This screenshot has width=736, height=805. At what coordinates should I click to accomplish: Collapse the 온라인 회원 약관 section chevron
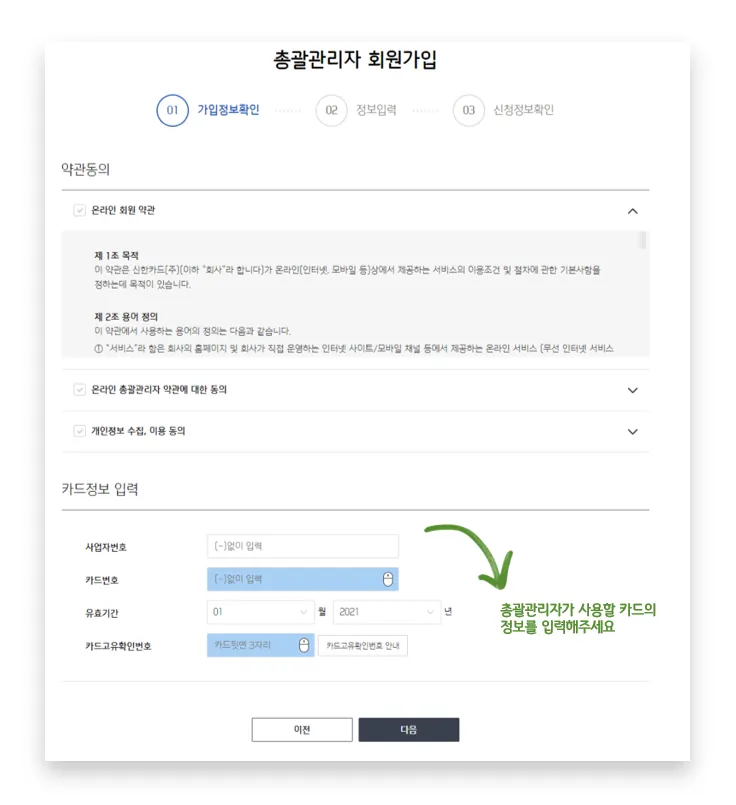(x=633, y=211)
